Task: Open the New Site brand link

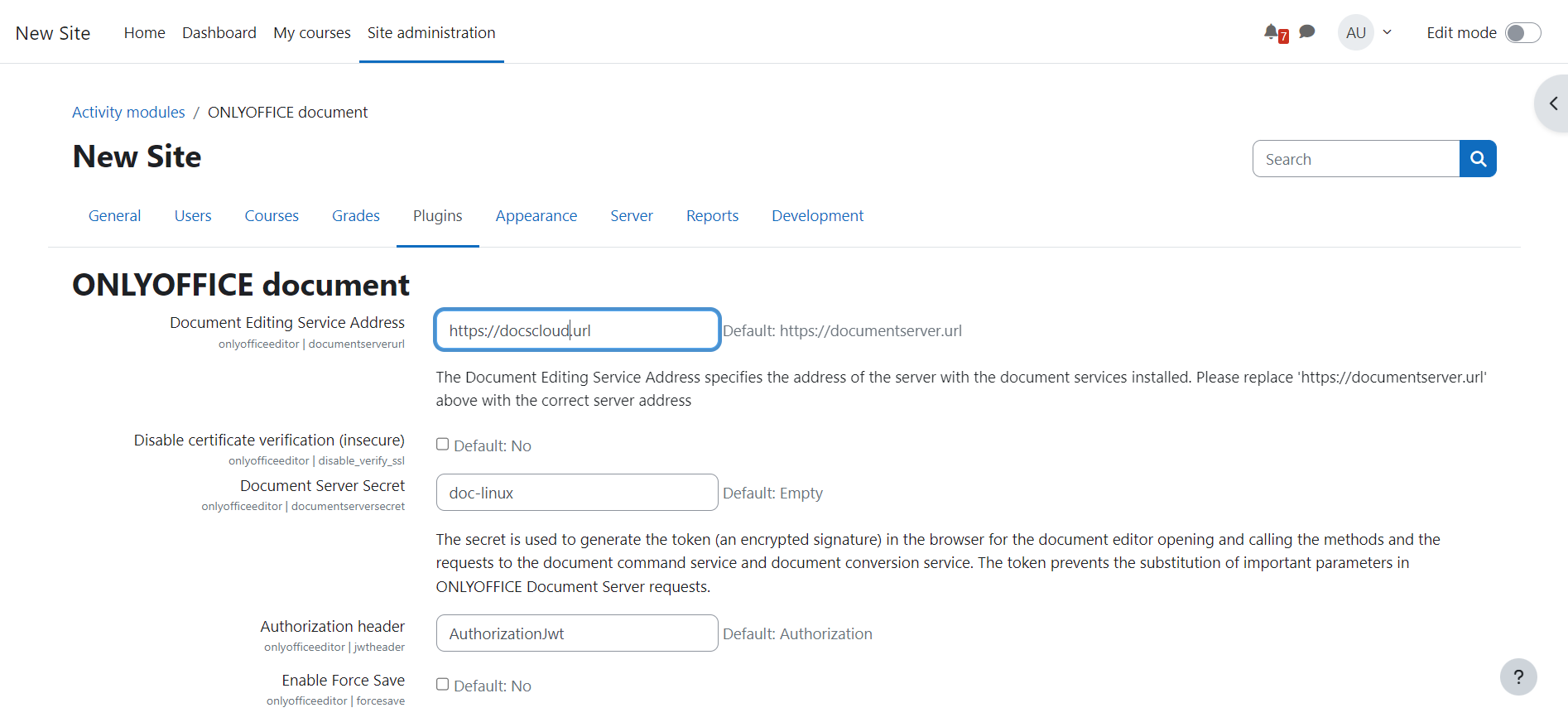Action: click(x=53, y=33)
